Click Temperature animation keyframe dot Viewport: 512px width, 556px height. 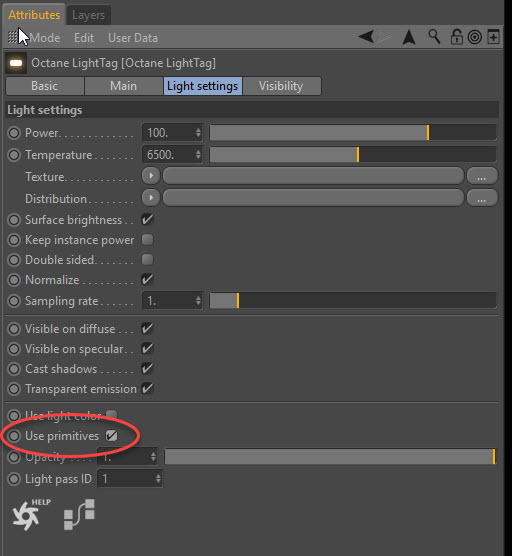click(14, 155)
